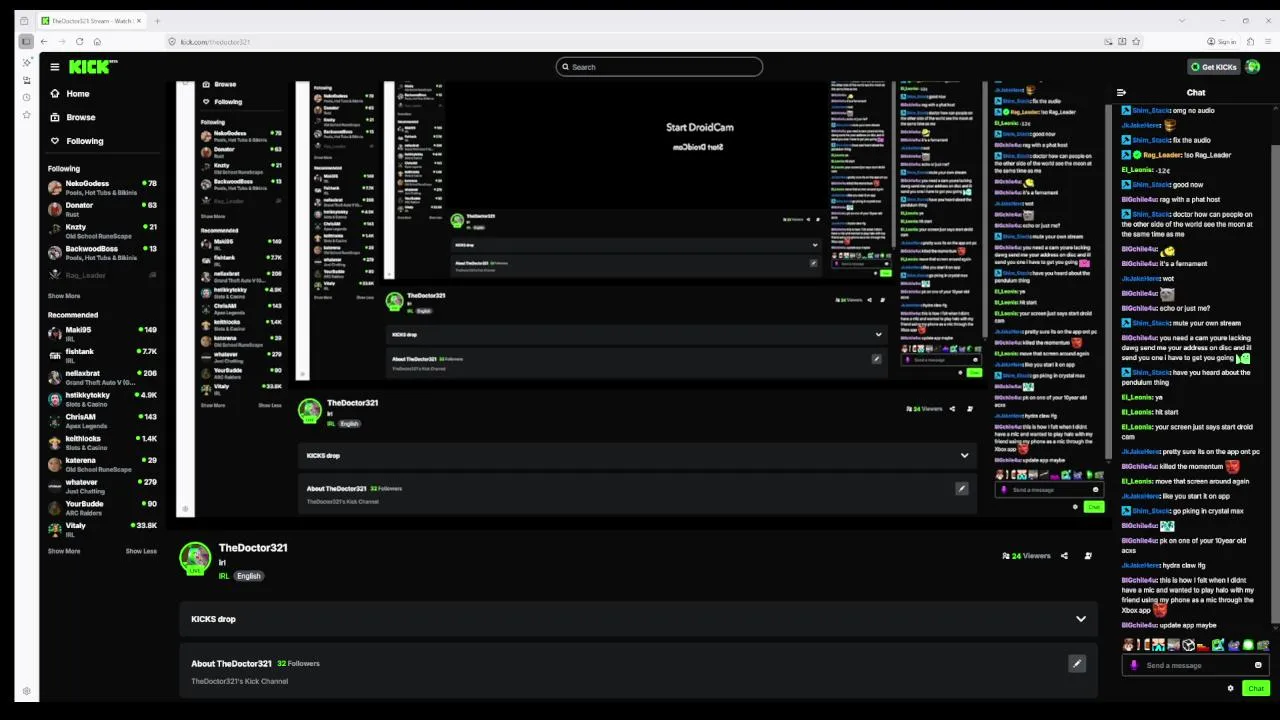Image resolution: width=1280 pixels, height=720 pixels.
Task: Open whatever Just Chatting channel
Action: tap(103, 487)
